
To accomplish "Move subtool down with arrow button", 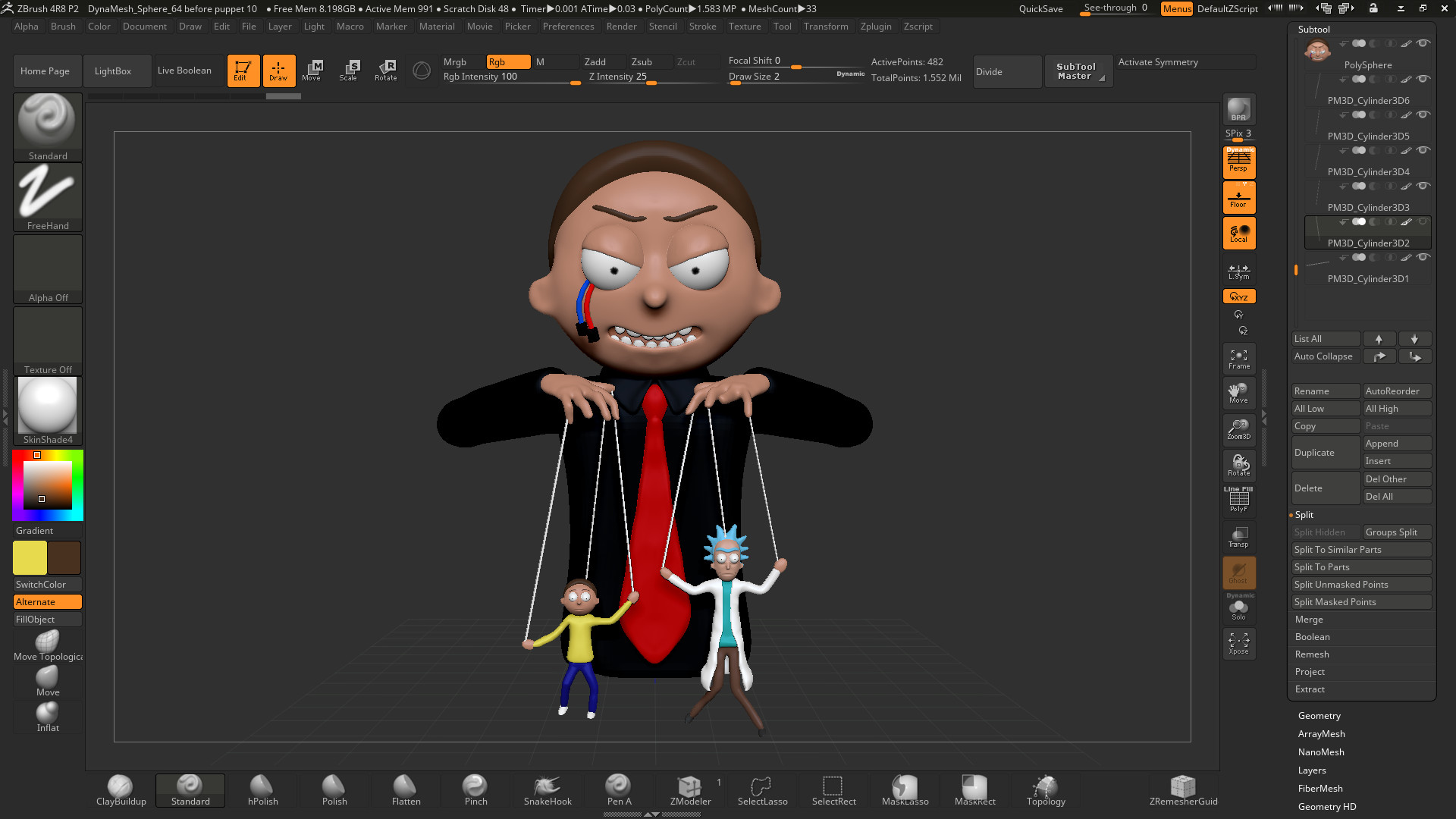I will 1414,339.
